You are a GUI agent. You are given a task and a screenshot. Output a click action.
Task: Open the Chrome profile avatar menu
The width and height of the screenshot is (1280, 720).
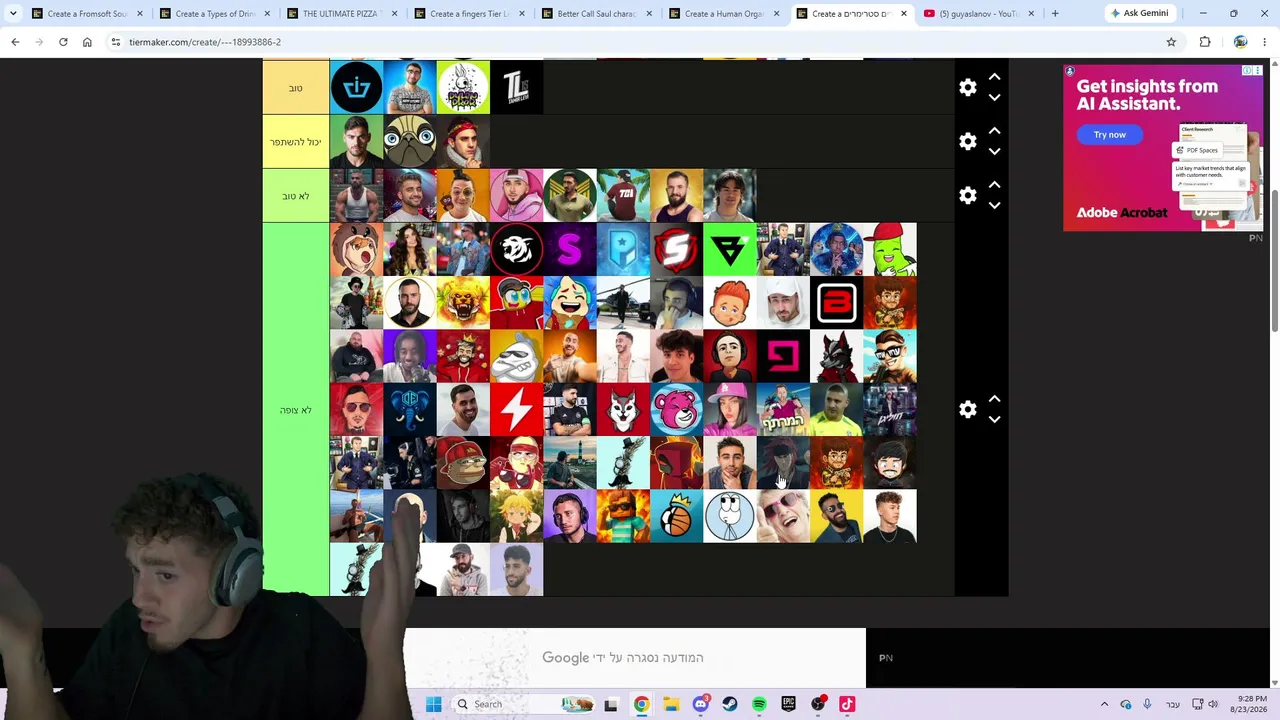pos(1240,42)
